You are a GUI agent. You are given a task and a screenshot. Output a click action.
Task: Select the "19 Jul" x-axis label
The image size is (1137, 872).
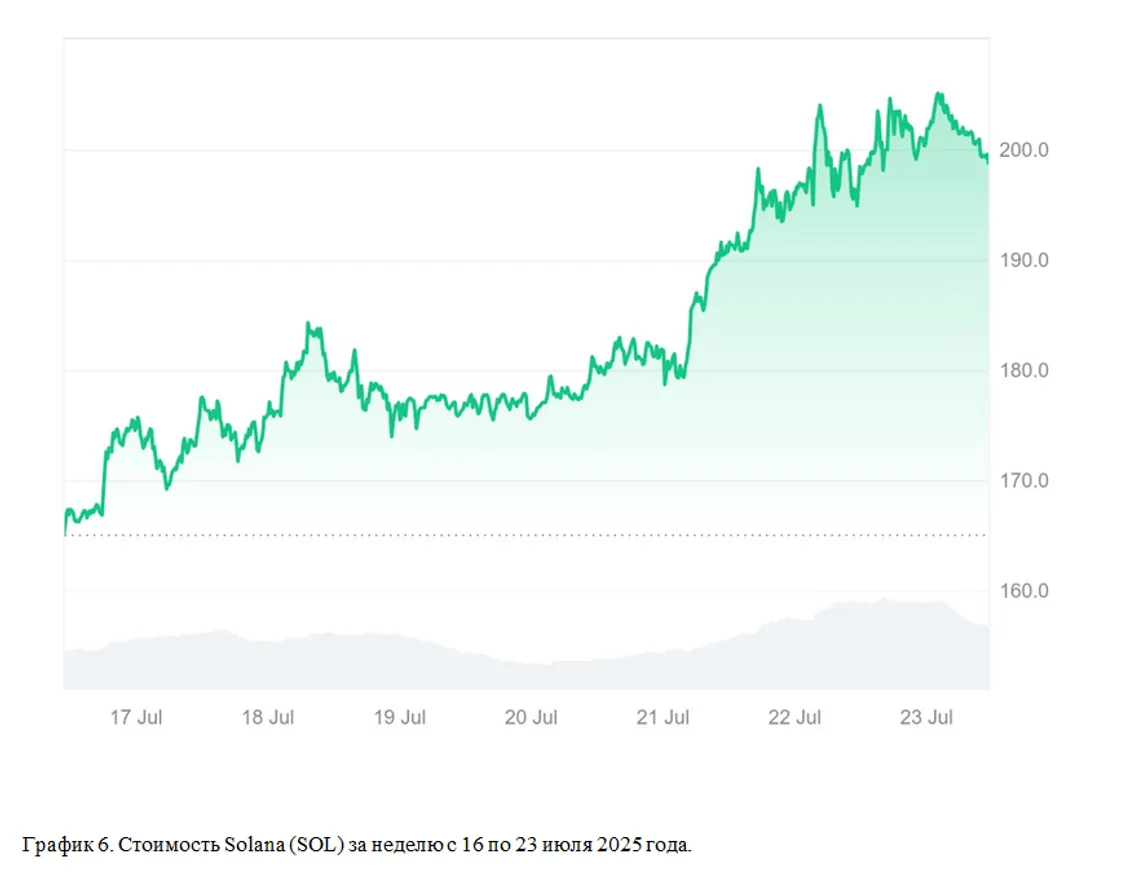point(399,718)
